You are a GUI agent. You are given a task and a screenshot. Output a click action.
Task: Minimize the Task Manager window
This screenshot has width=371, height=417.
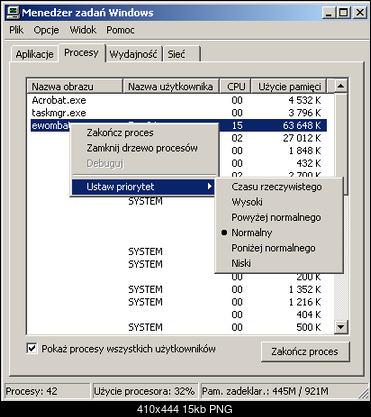pos(328,13)
